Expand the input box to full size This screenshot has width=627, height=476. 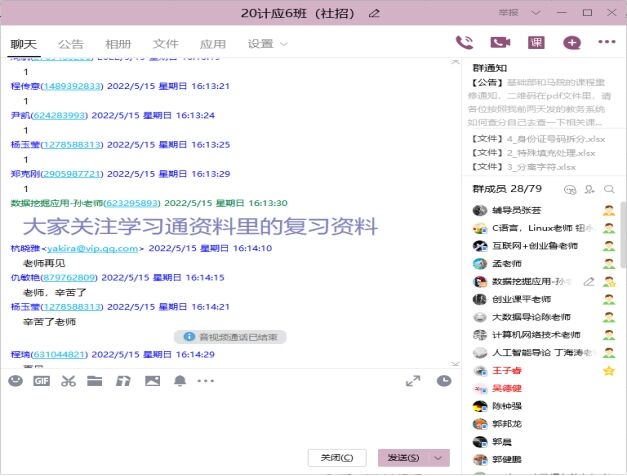point(412,381)
